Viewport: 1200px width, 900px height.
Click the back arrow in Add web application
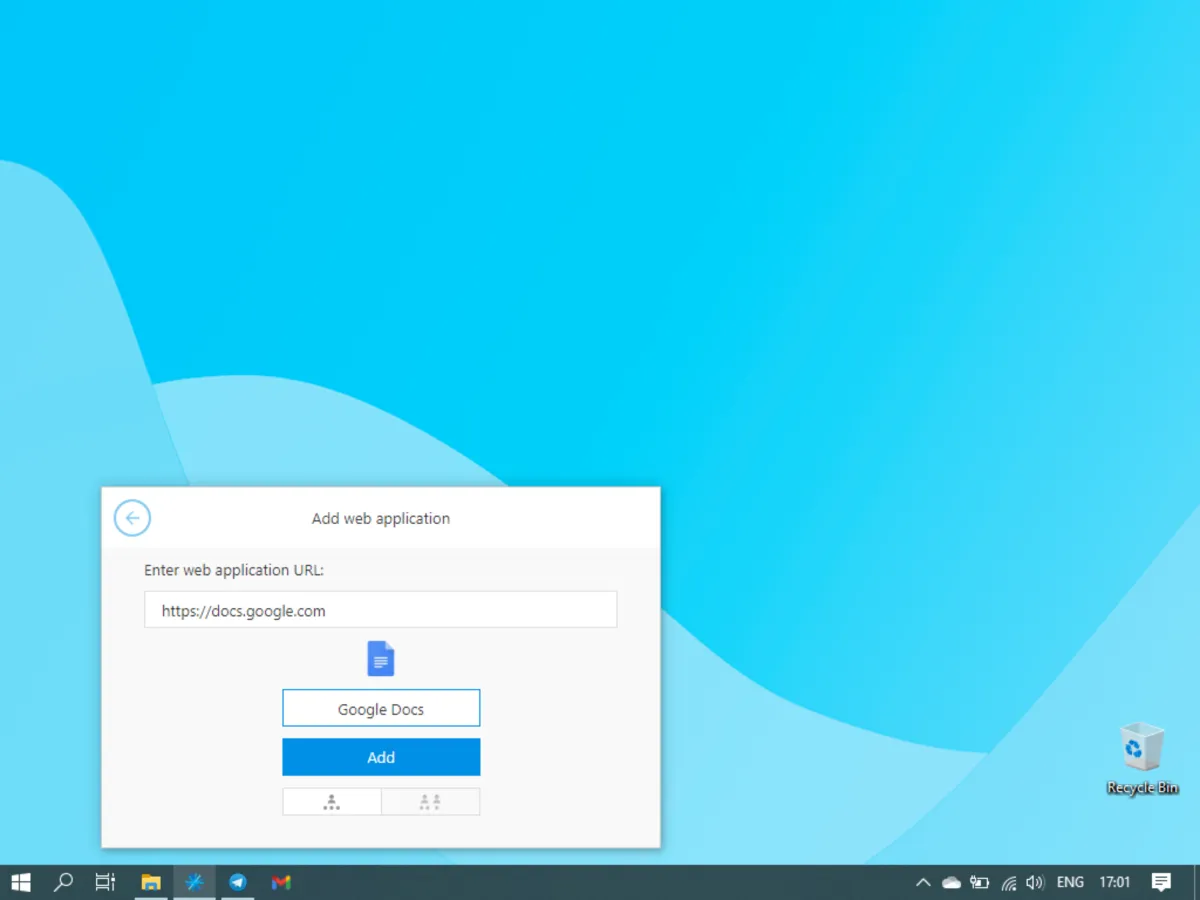132,518
